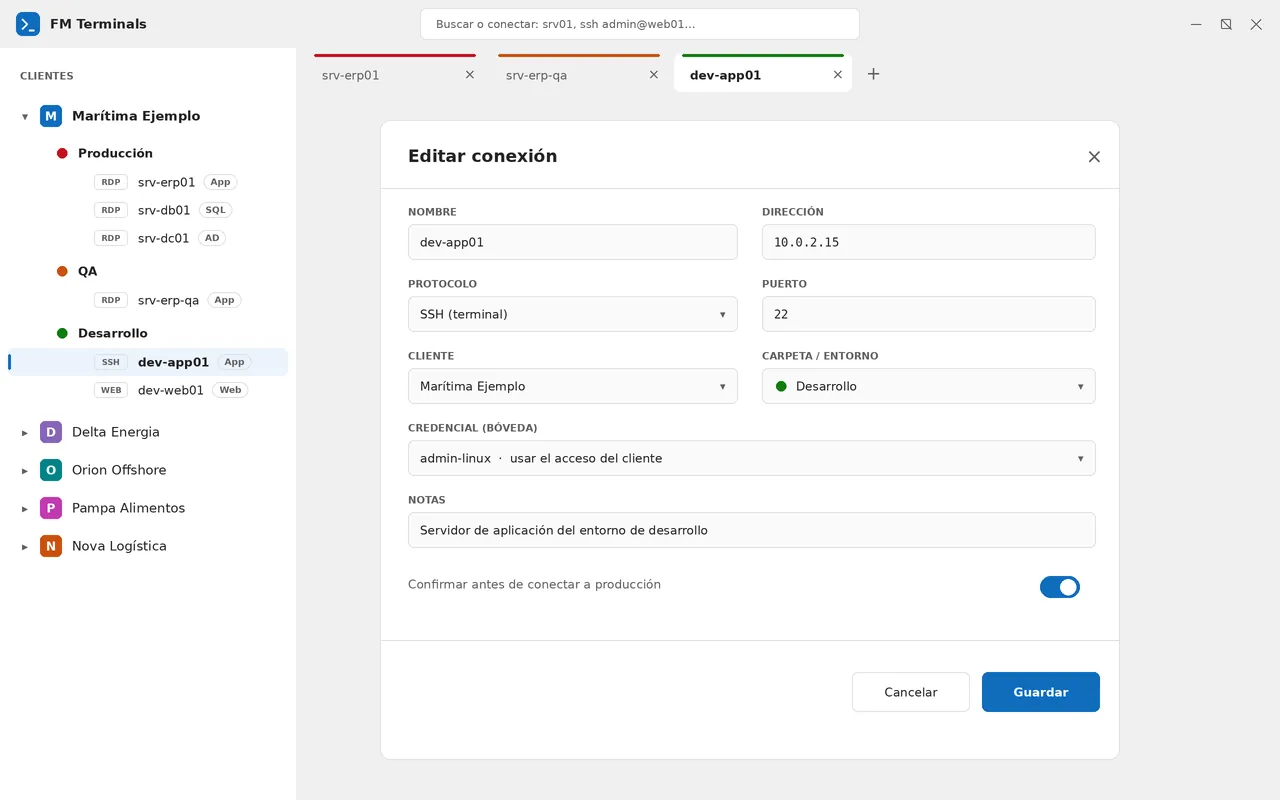Add a new tab with plus icon
Screen dimensions: 1280x800
click(873, 74)
